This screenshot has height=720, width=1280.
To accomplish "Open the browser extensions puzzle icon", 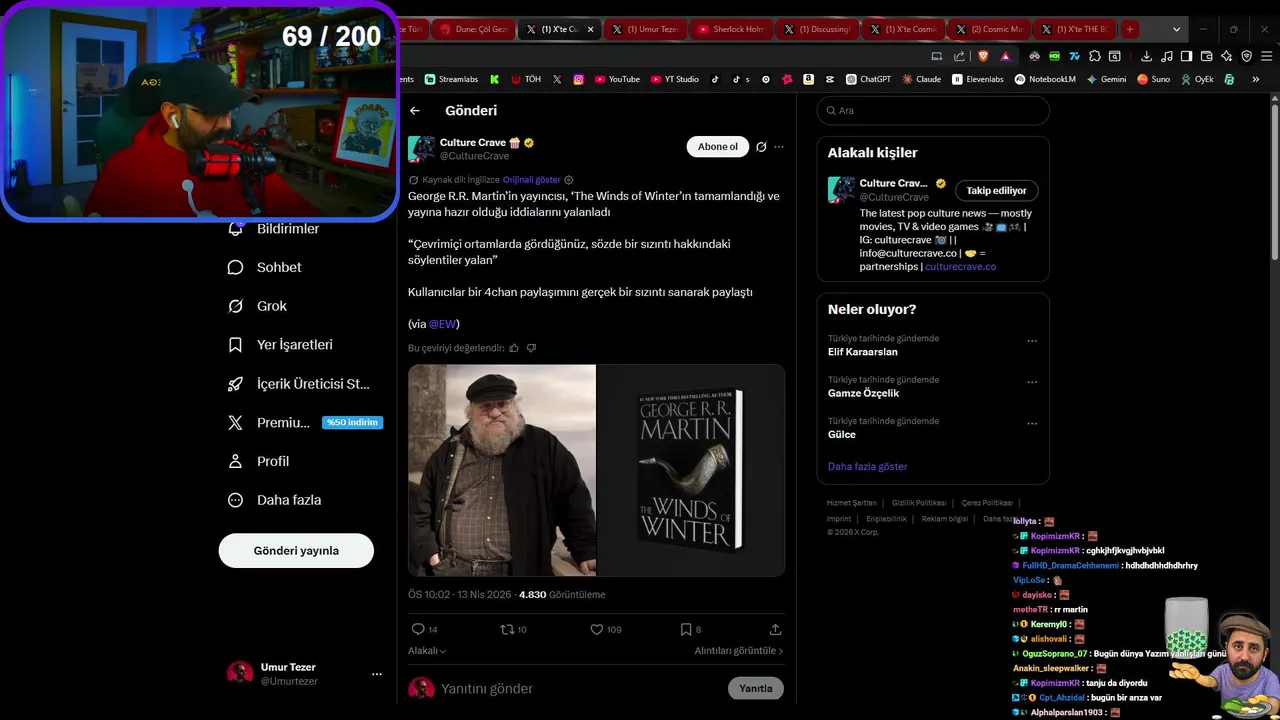I will click(x=1095, y=56).
